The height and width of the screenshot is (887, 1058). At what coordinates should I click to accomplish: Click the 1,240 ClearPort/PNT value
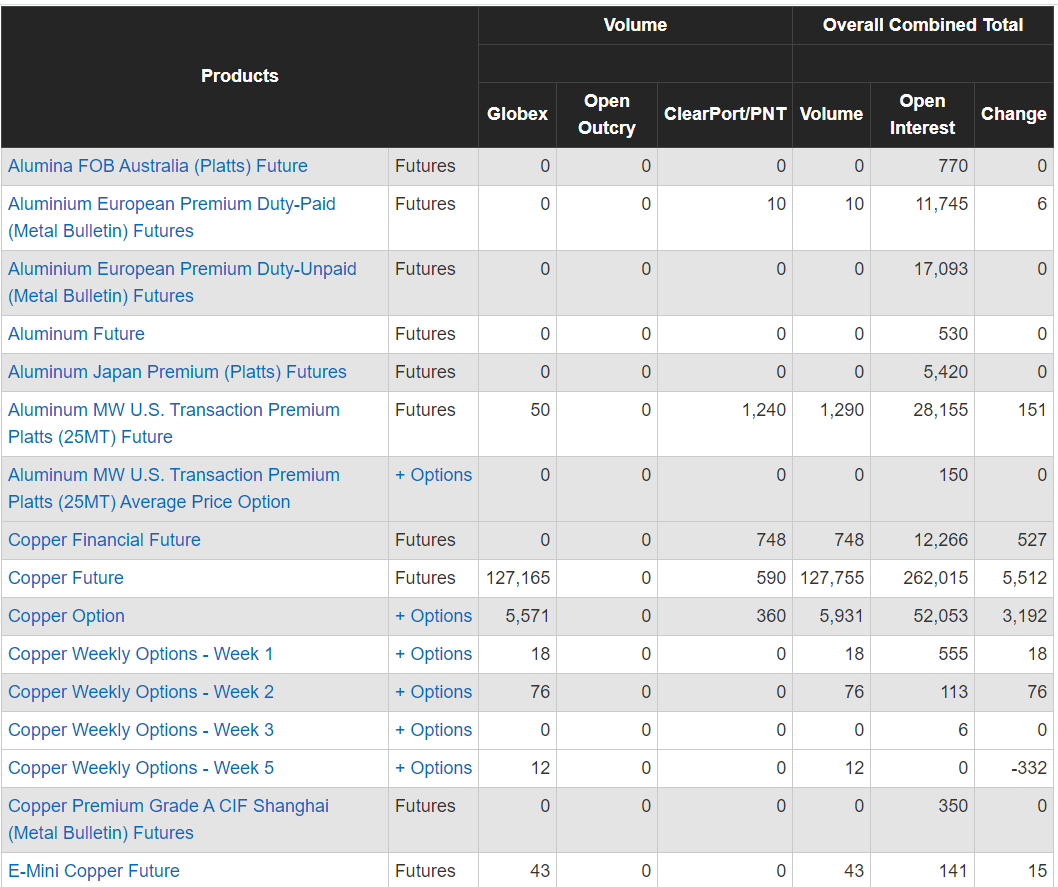pos(764,409)
